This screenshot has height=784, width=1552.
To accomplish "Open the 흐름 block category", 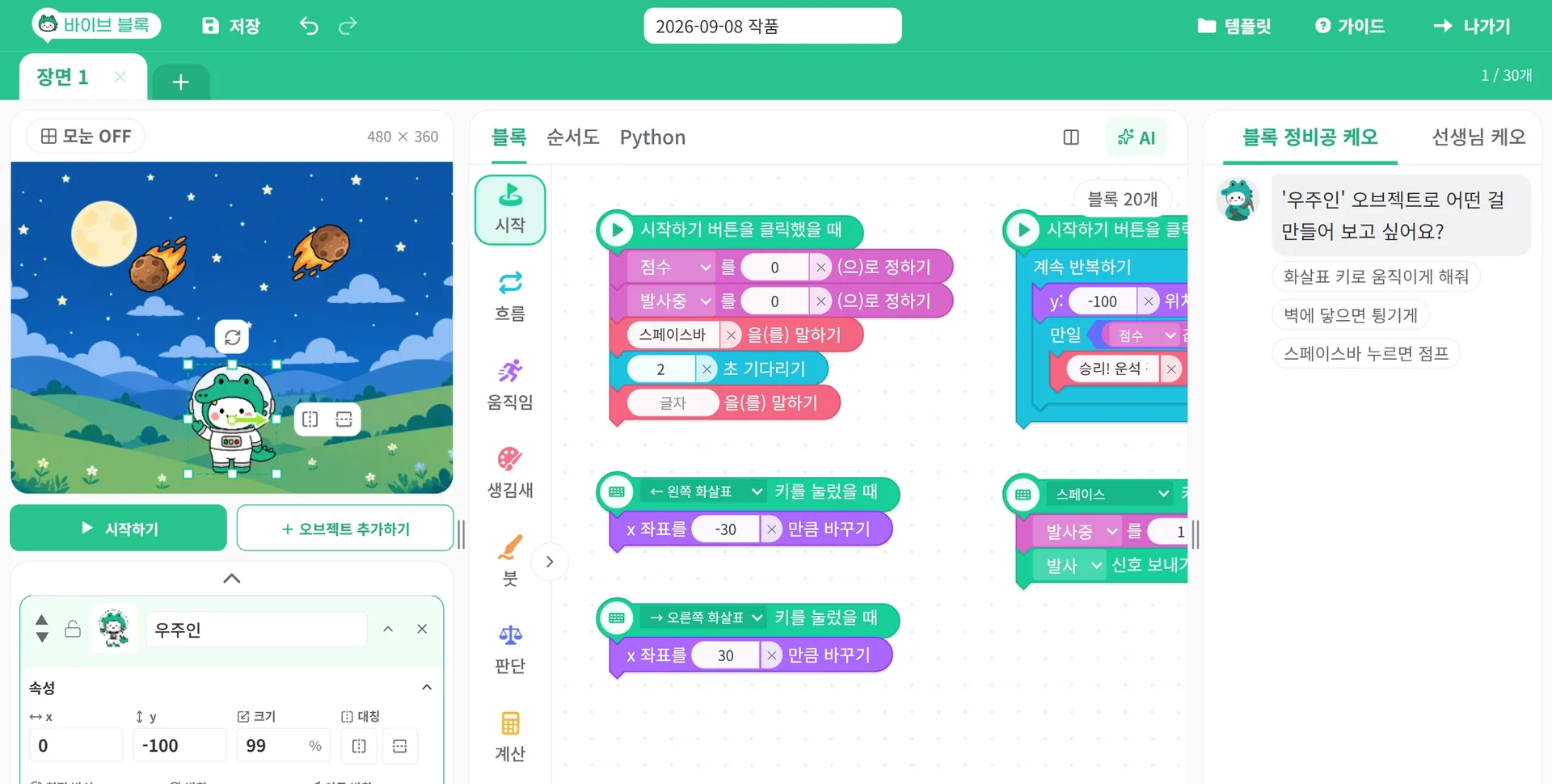I will (510, 297).
